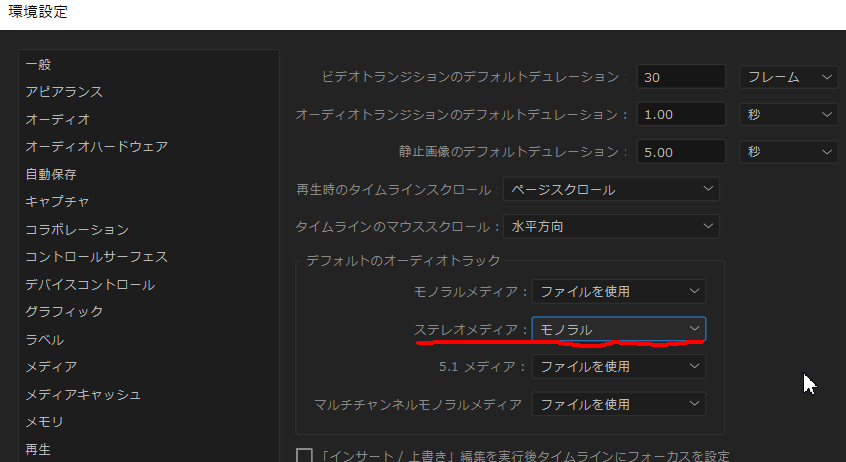
Task: Open the オーディオ preferences category
Action: 57,119
